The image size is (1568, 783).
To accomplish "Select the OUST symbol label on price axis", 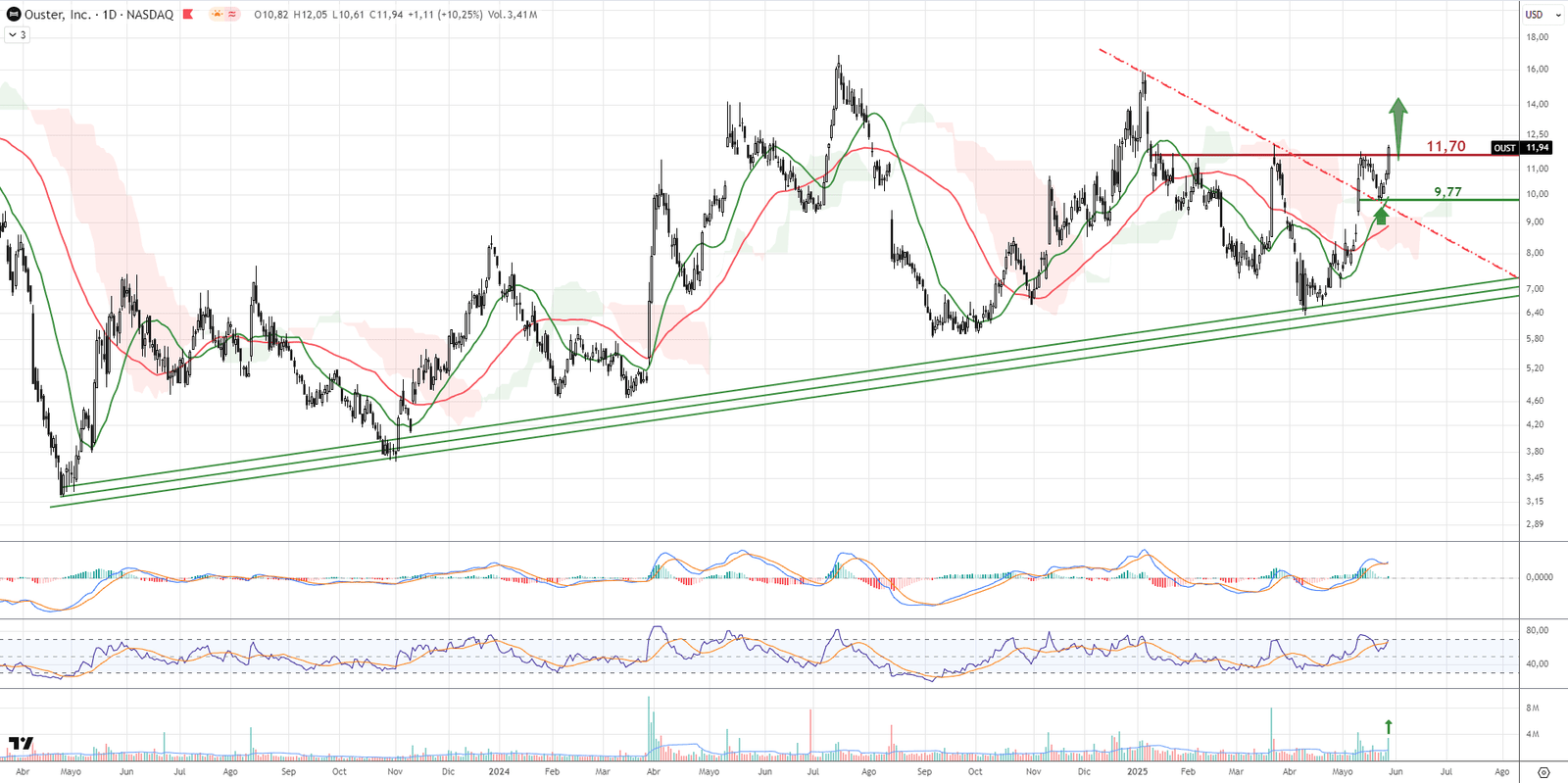I will (x=1504, y=148).
